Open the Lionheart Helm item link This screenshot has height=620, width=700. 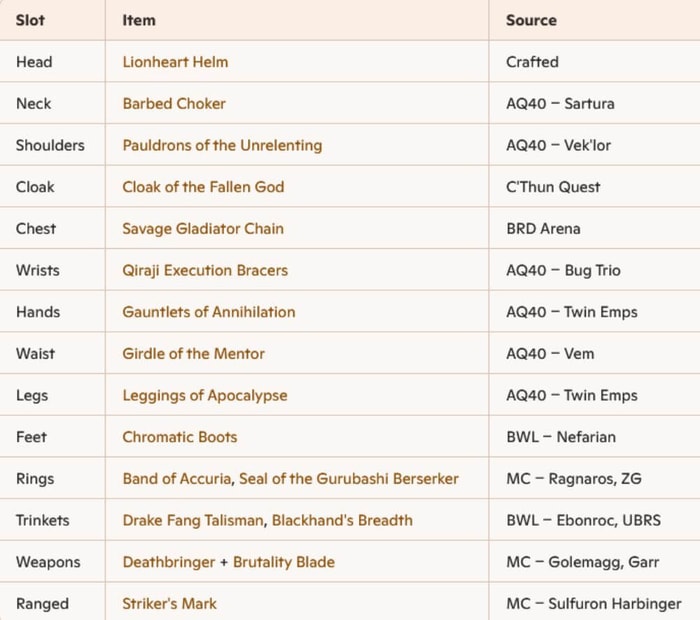pyautogui.click(x=175, y=62)
